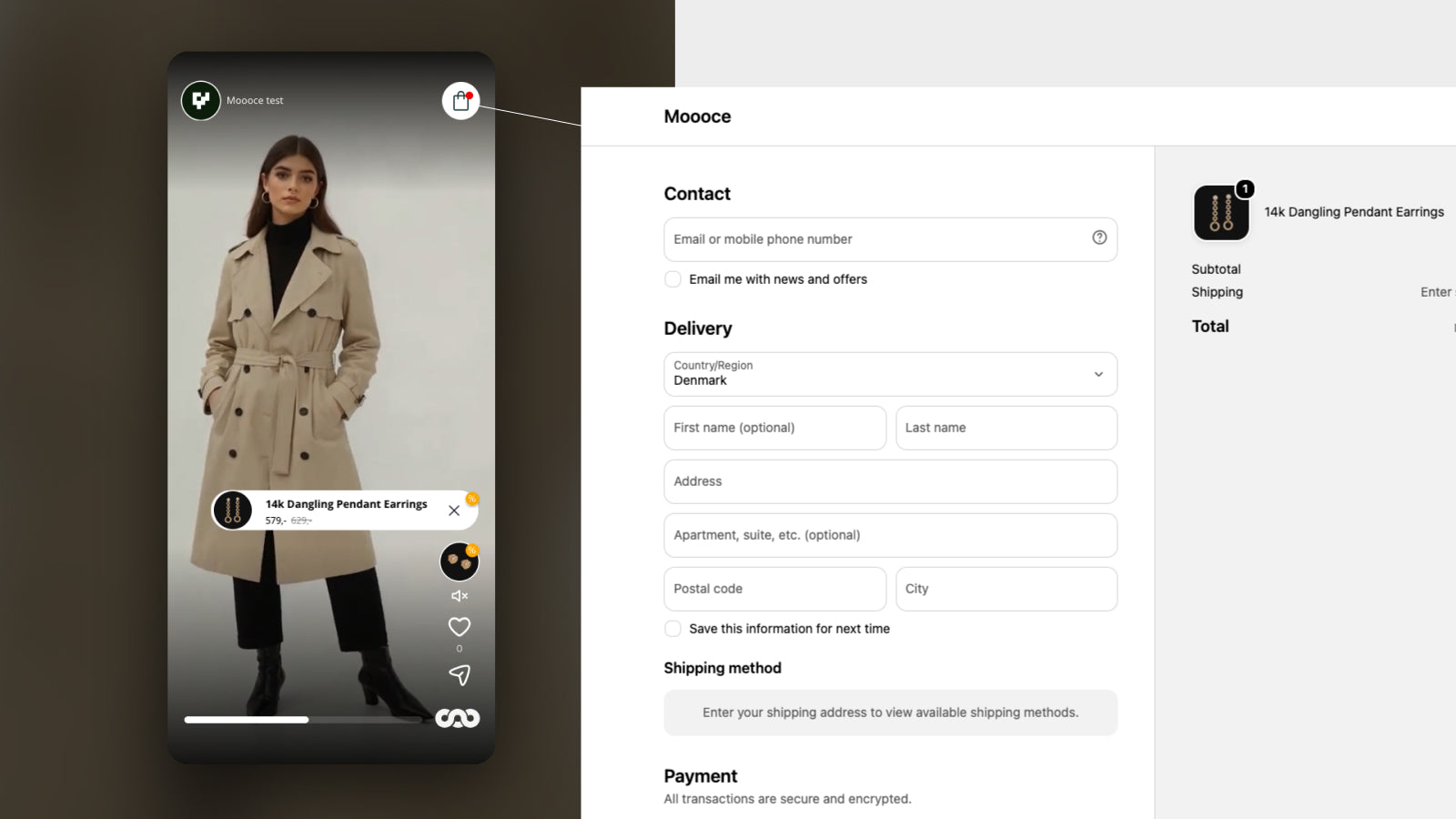The height and width of the screenshot is (819, 1456).
Task: Click the video progress bar
Action: click(303, 720)
